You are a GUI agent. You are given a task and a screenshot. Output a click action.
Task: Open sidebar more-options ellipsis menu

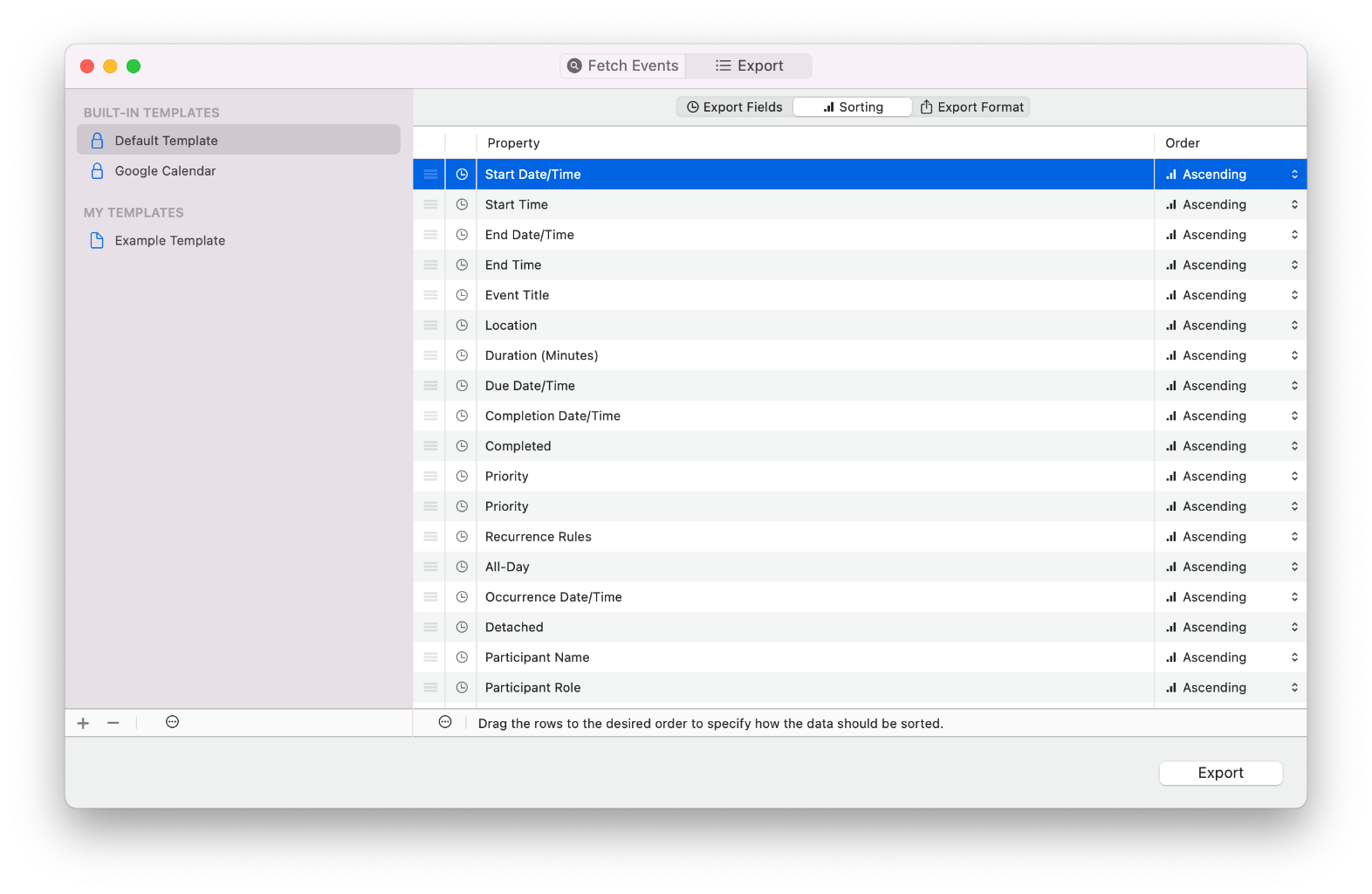(172, 722)
